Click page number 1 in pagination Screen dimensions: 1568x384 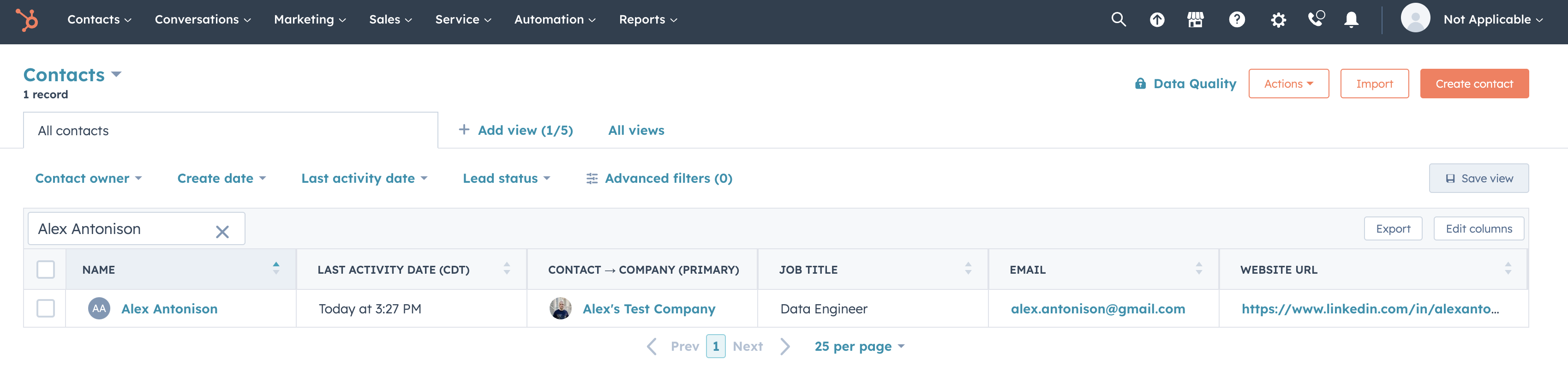[x=716, y=346]
